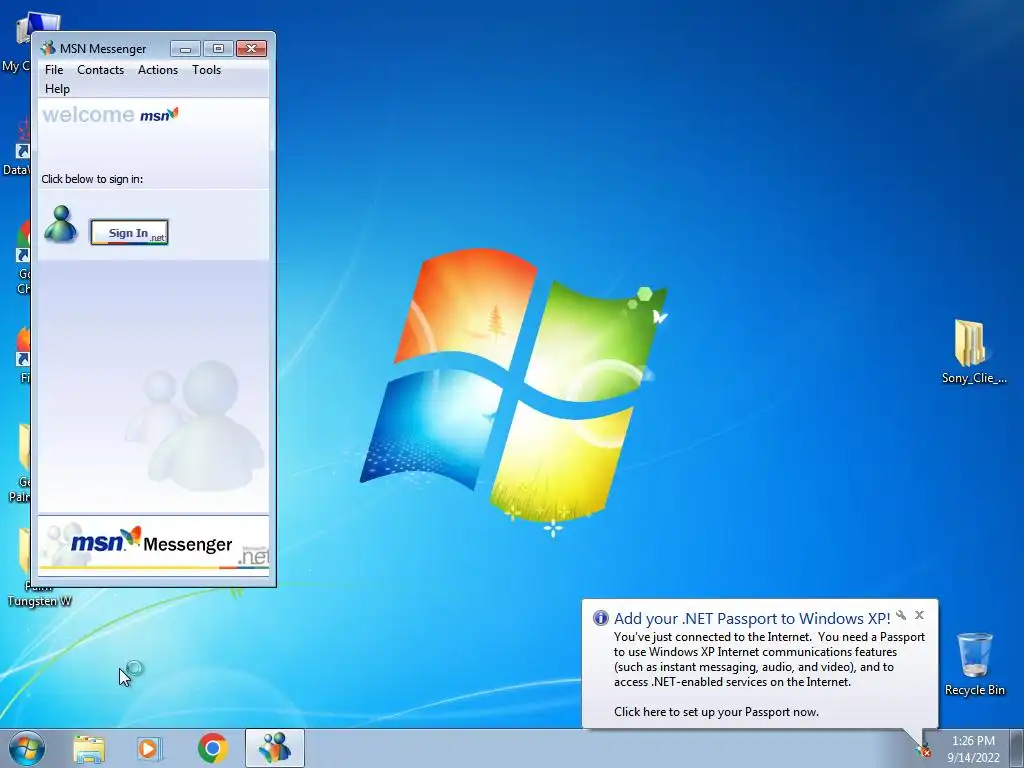1024x768 pixels.
Task: Open the Windows Start menu
Action: coord(27,748)
